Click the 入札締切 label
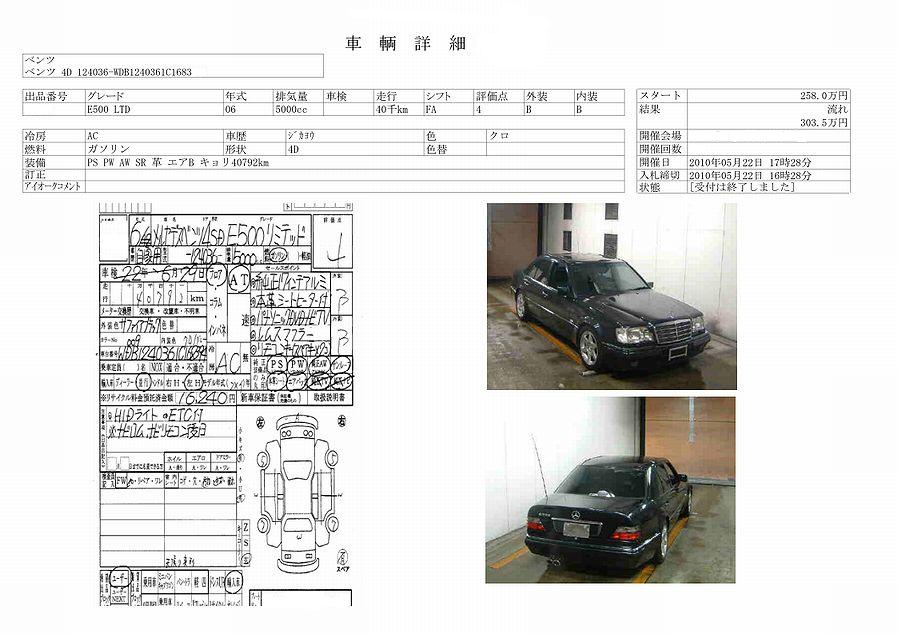The height and width of the screenshot is (634, 898). (660, 175)
